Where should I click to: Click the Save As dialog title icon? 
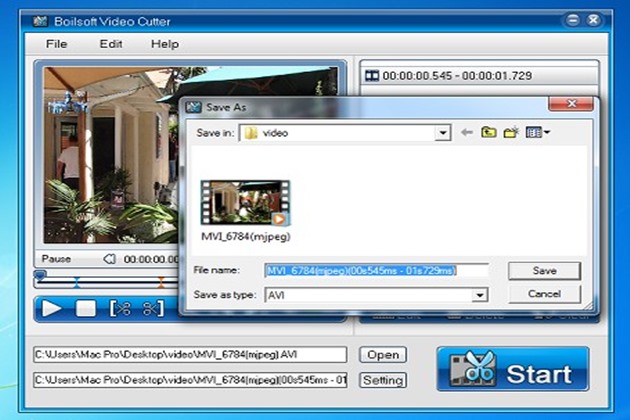[193, 107]
